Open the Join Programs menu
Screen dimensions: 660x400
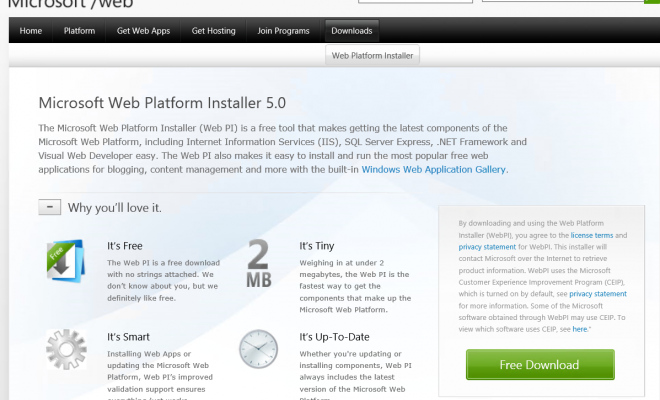[x=283, y=31]
